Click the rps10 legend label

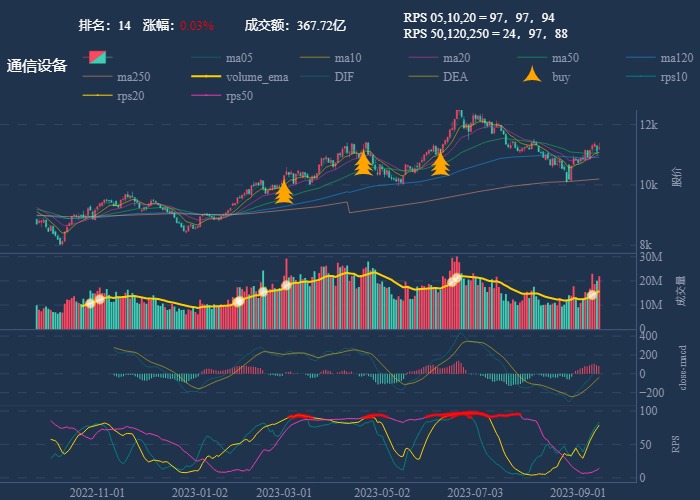[674, 77]
